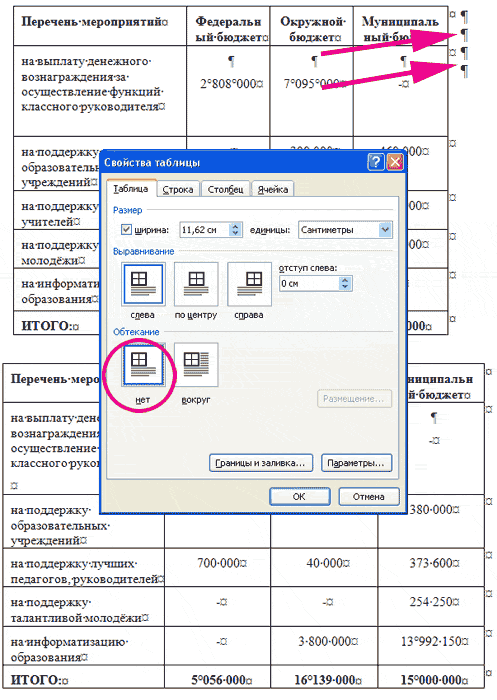The width and height of the screenshot is (497, 700).
Task: Close the 'Свойства таблицы' dialog
Action: 395,162
